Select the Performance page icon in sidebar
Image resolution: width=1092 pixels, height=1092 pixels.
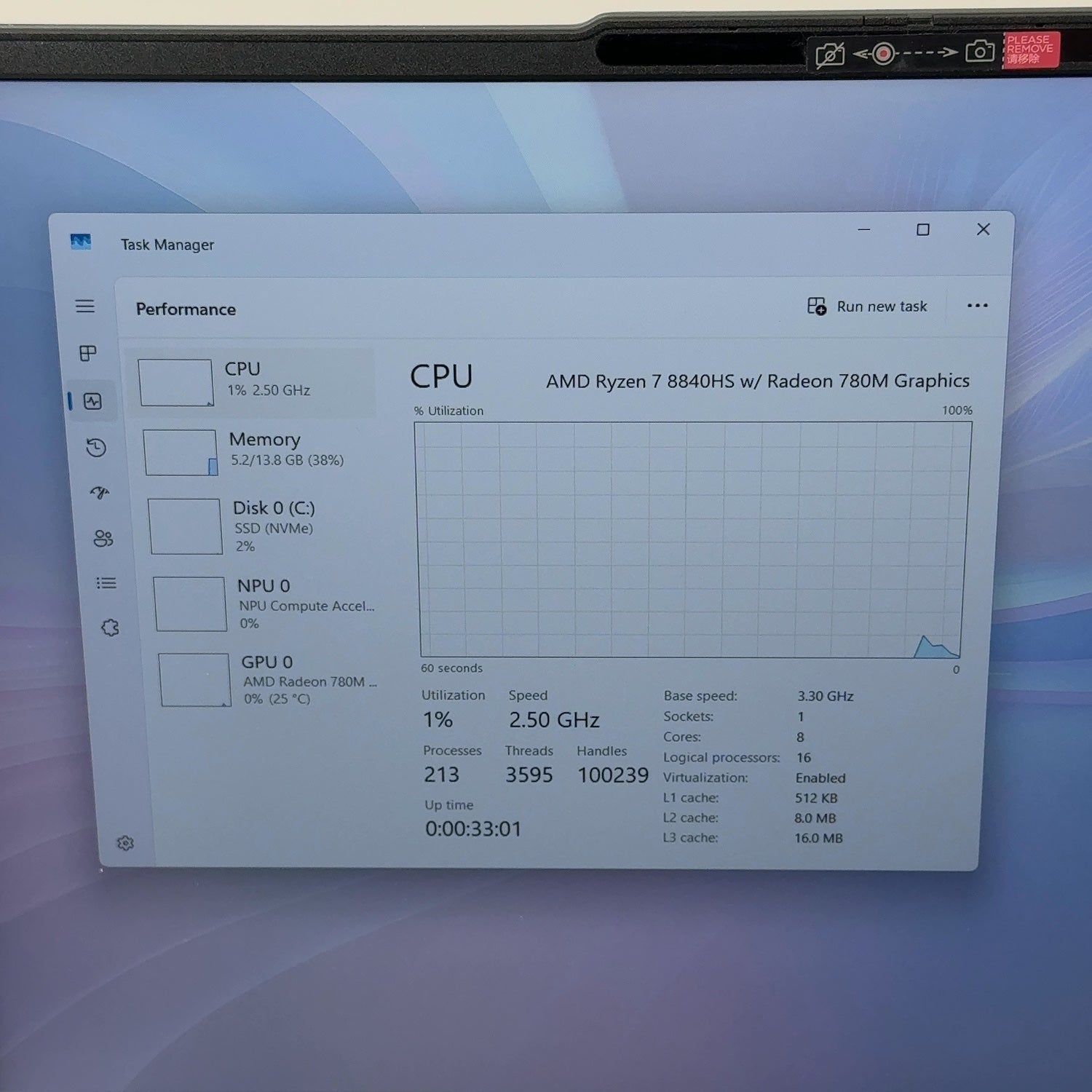(x=92, y=401)
